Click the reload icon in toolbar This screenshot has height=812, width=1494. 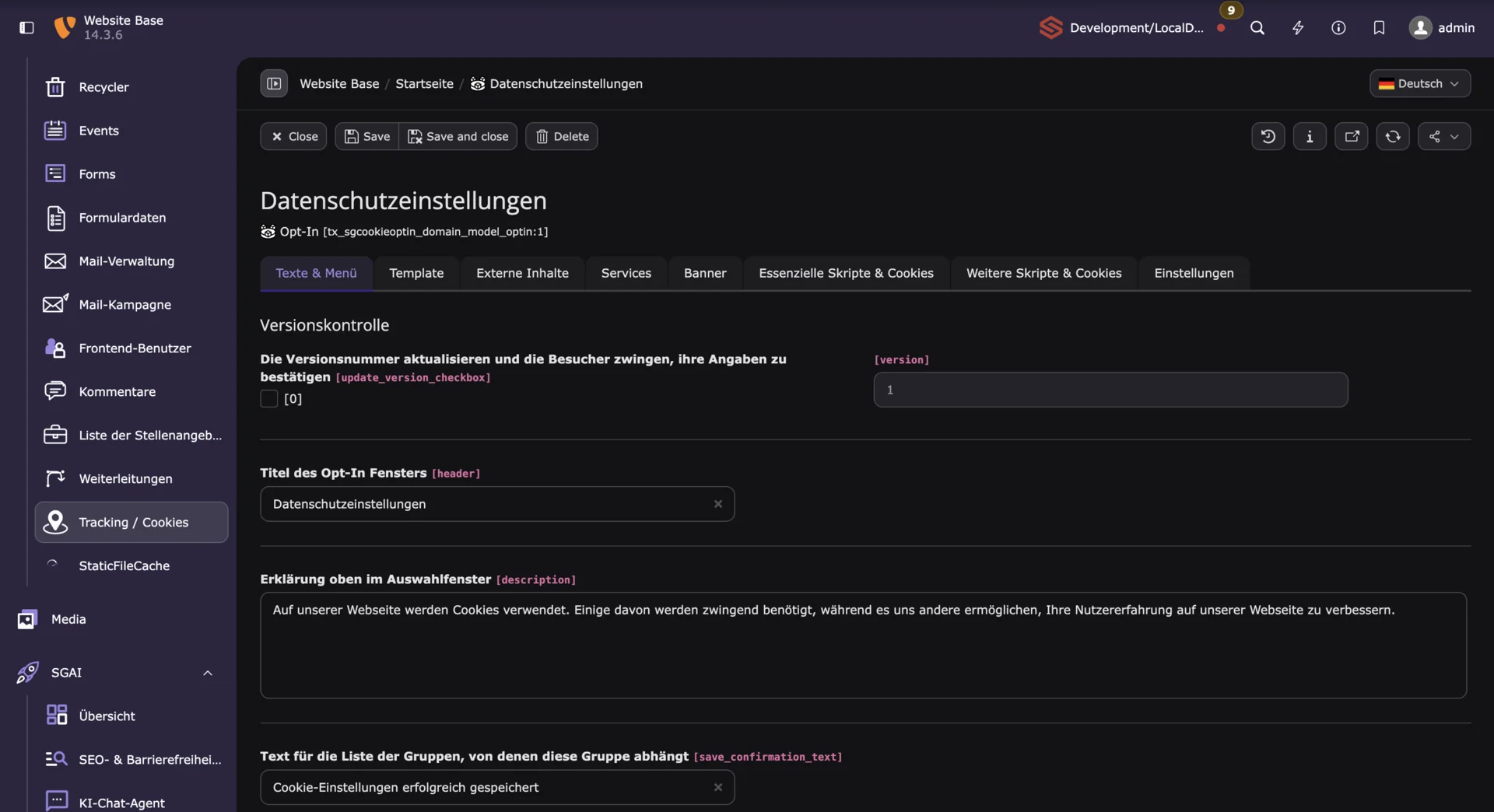[x=1393, y=137]
